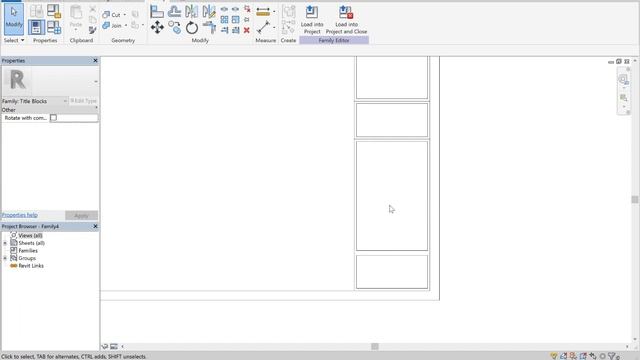The height and width of the screenshot is (360, 640).
Task: Expand the Sheets (all) node
Action: click(5, 243)
